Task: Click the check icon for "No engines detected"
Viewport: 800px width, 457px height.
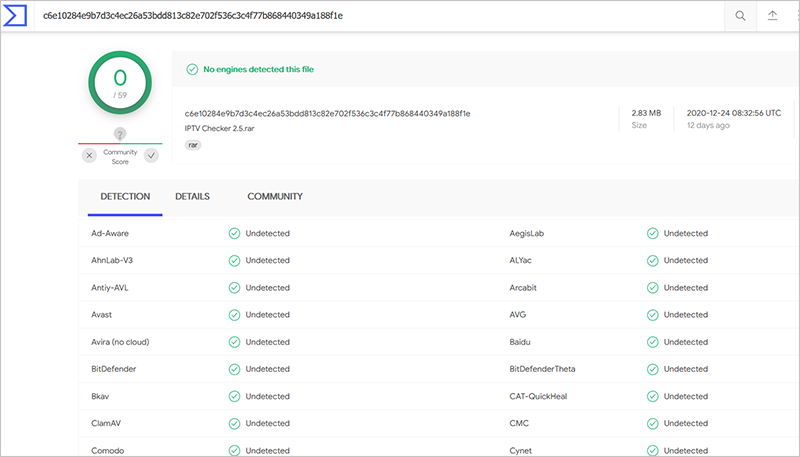Action: click(x=191, y=70)
